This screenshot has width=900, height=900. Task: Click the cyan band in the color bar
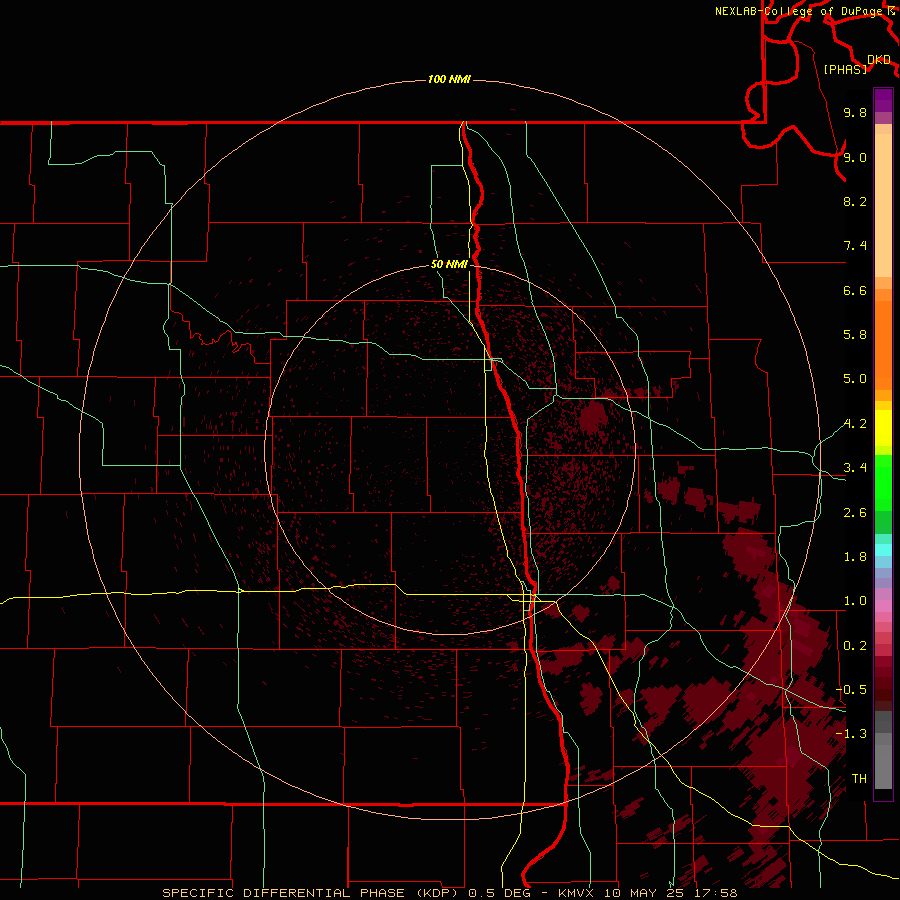click(883, 550)
